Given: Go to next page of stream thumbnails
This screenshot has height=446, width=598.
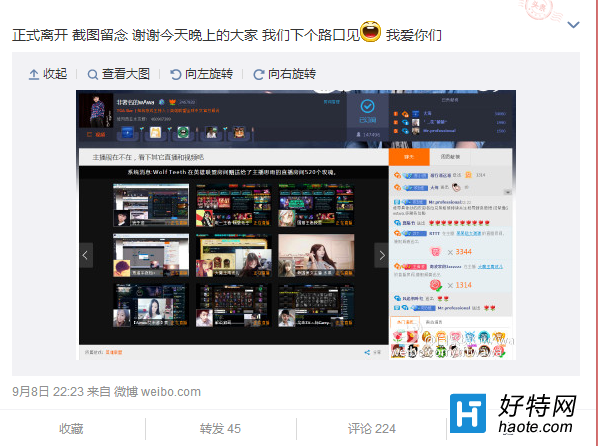Looking at the screenshot, I should pyautogui.click(x=382, y=255).
